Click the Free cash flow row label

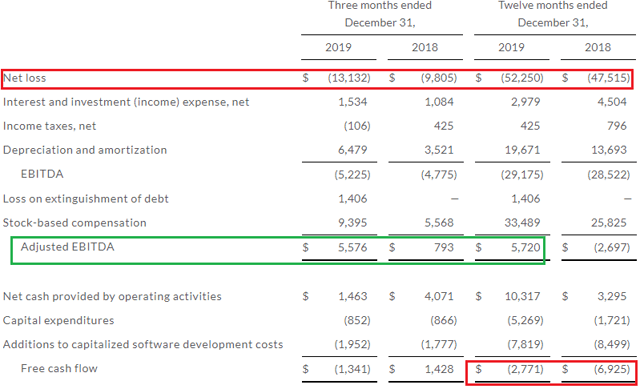tap(60, 369)
